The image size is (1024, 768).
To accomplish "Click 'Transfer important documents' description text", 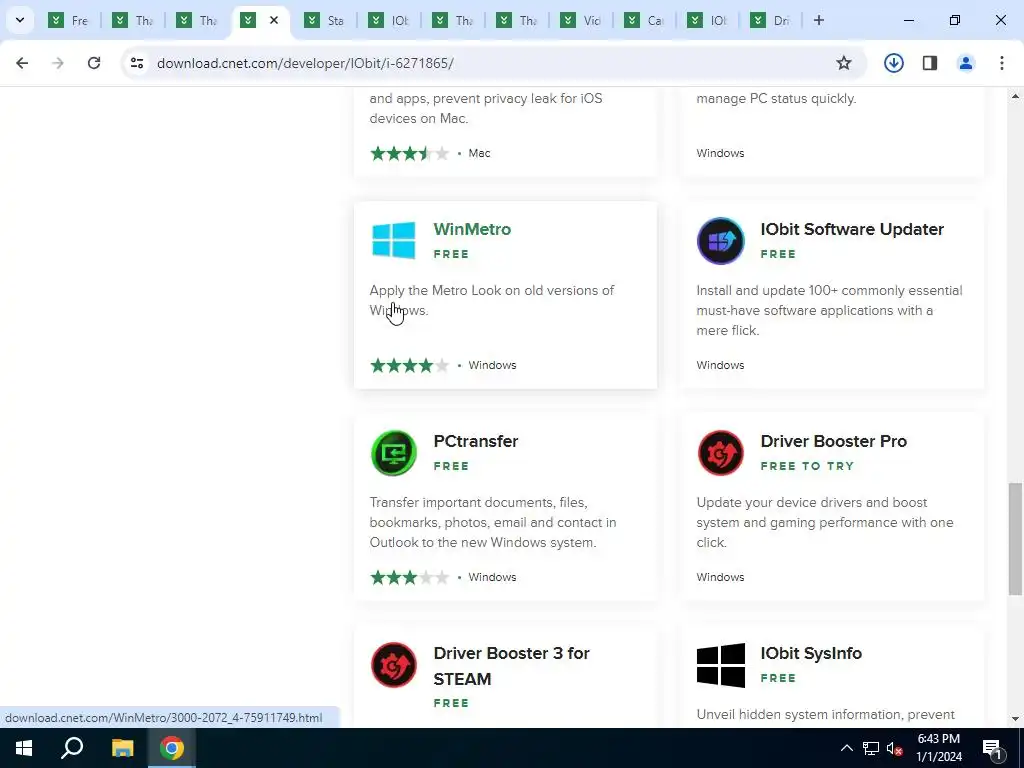I will pyautogui.click(x=492, y=522).
